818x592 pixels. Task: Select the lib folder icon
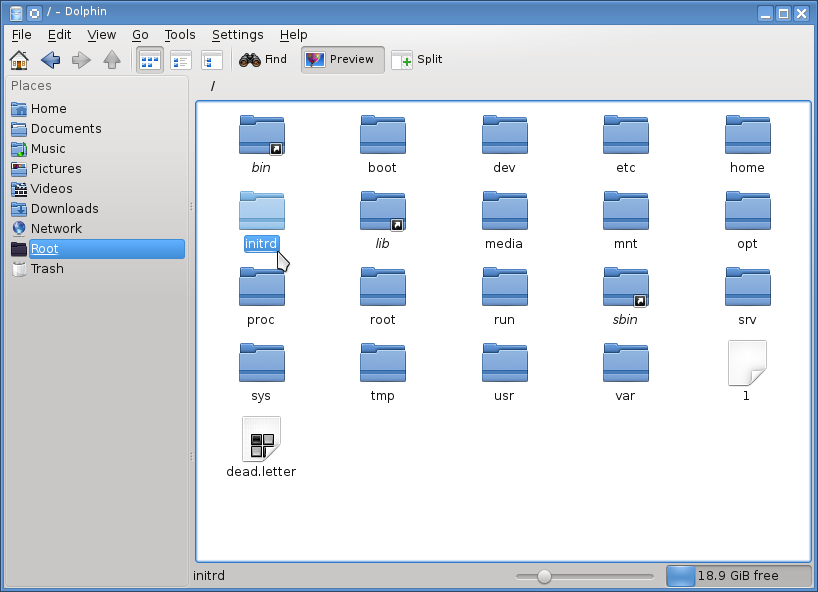383,211
